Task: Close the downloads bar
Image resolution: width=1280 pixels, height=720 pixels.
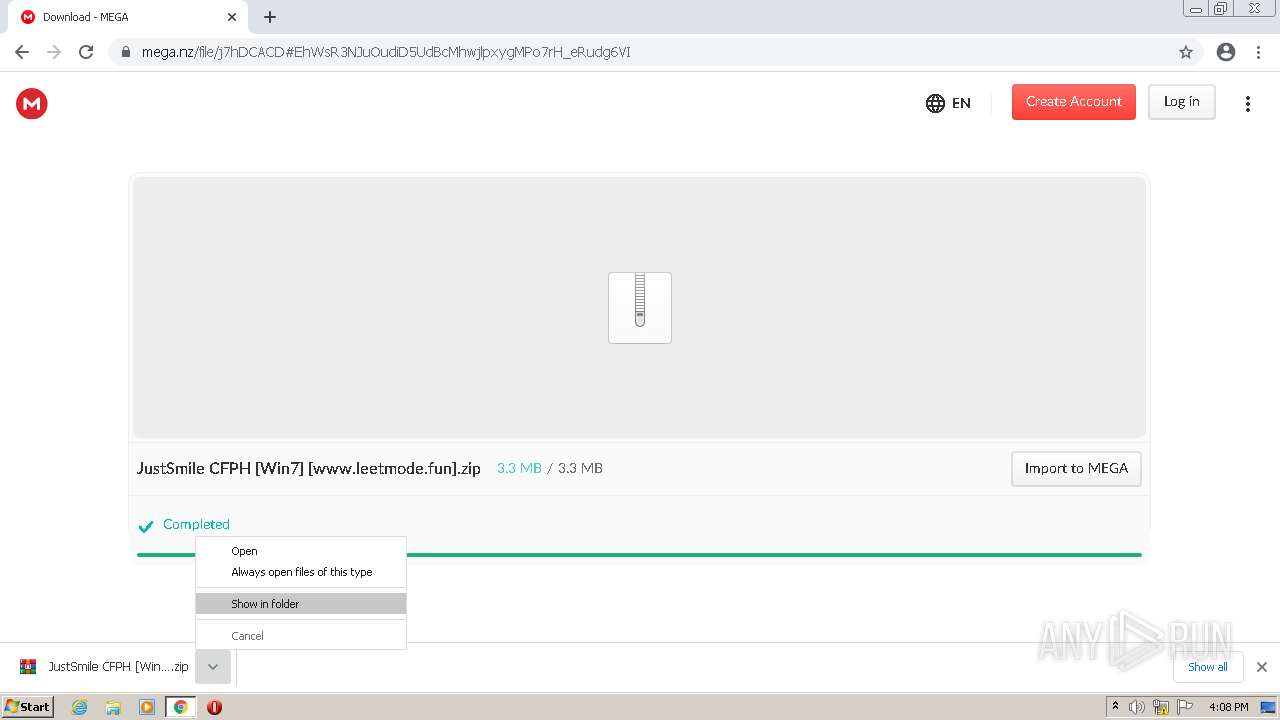Action: pyautogui.click(x=1262, y=667)
